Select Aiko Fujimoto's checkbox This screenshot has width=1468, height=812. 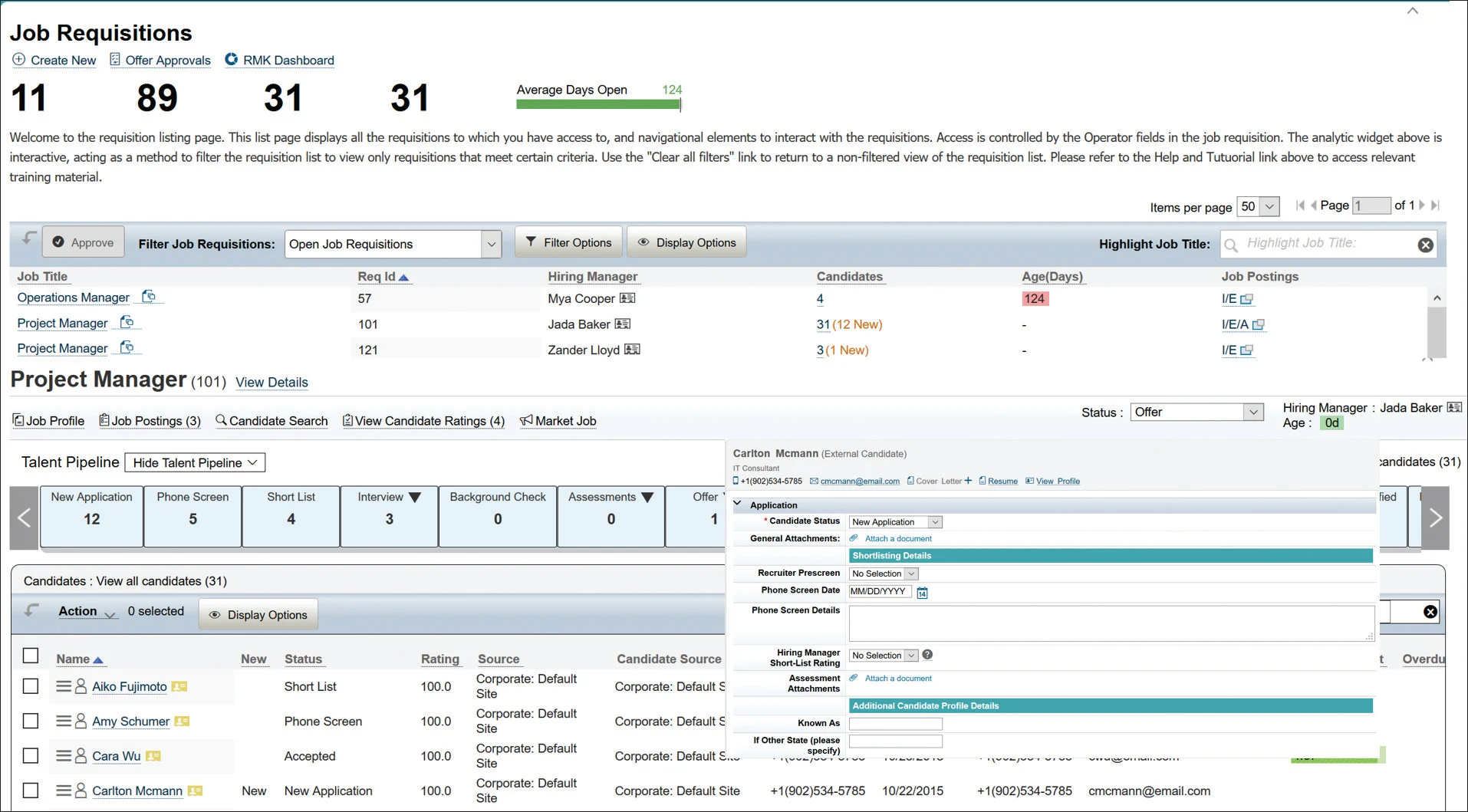point(31,686)
